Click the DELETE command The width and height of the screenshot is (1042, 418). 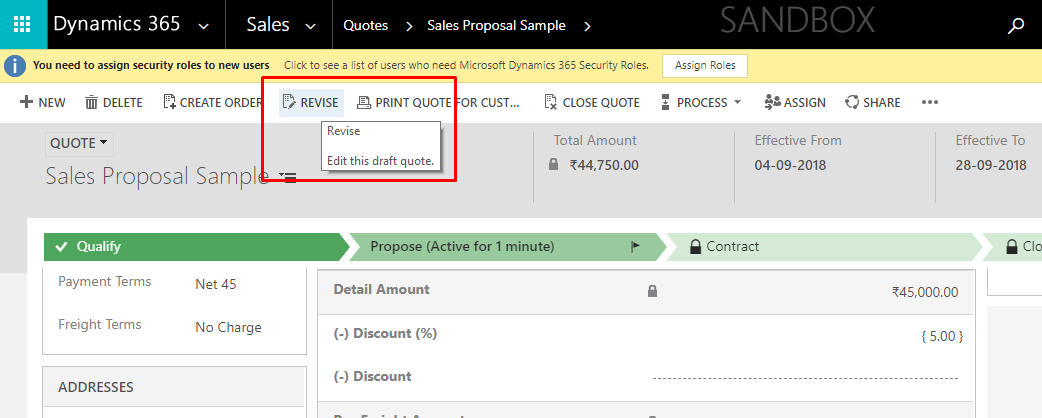114,102
